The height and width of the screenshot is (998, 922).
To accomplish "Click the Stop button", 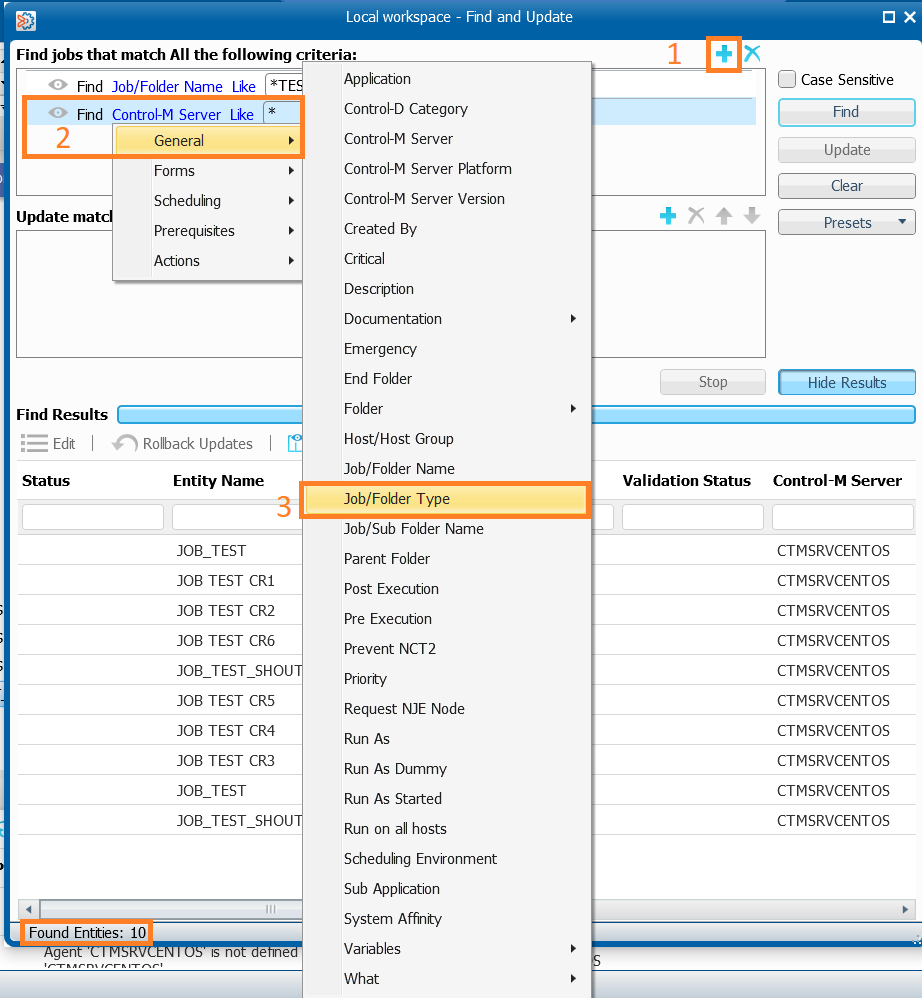I will (x=713, y=382).
